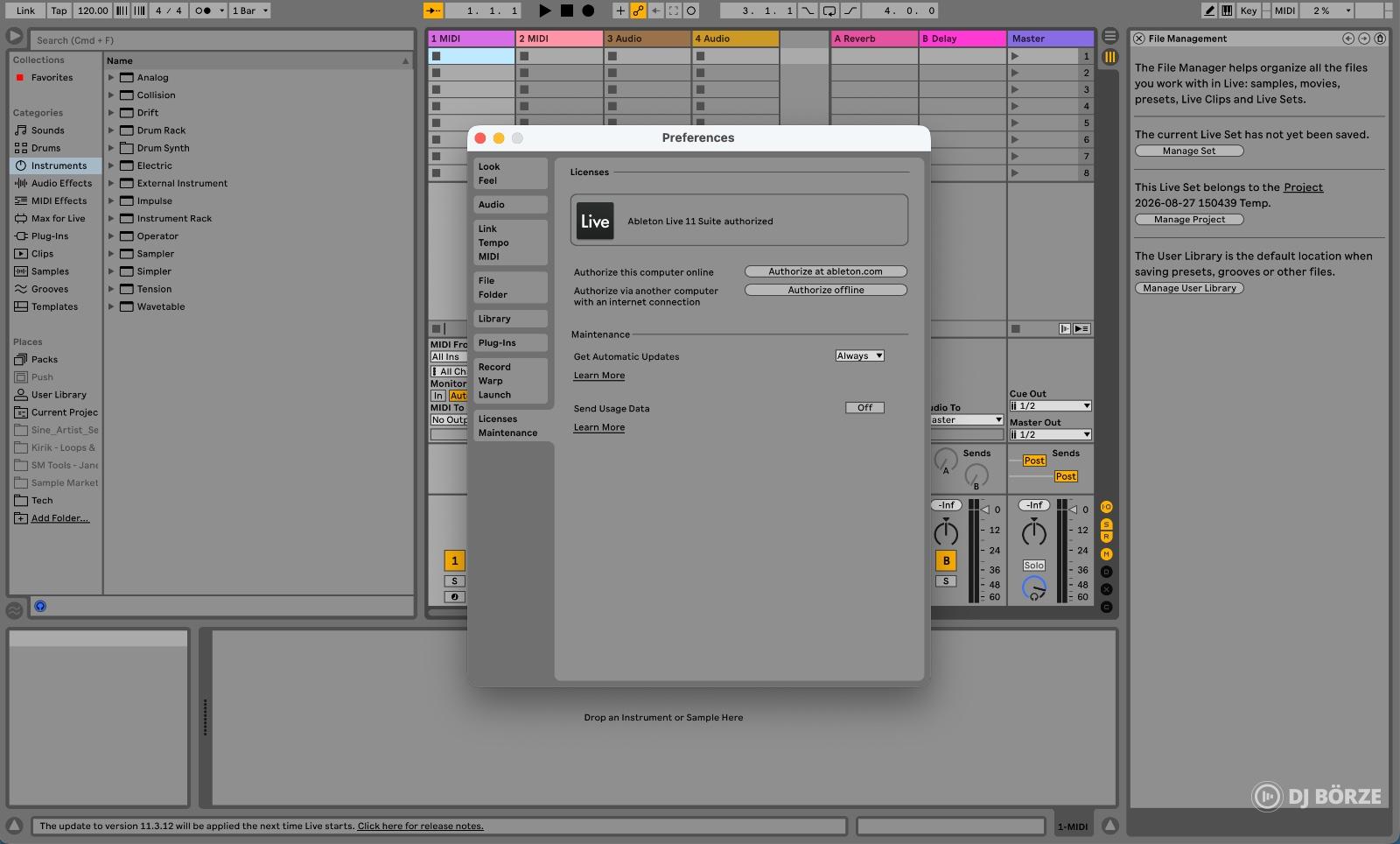Solo the B Delay return track

pos(946,581)
